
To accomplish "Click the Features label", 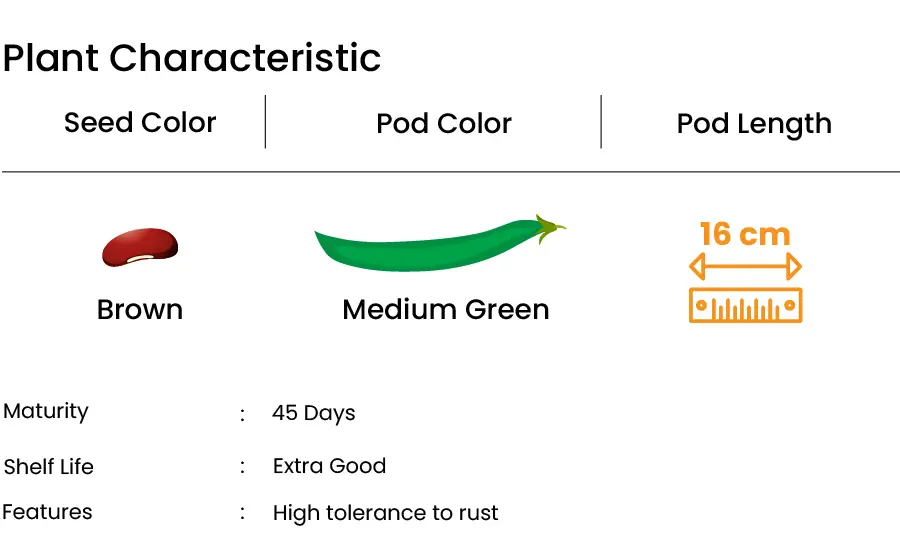I will 47,512.
